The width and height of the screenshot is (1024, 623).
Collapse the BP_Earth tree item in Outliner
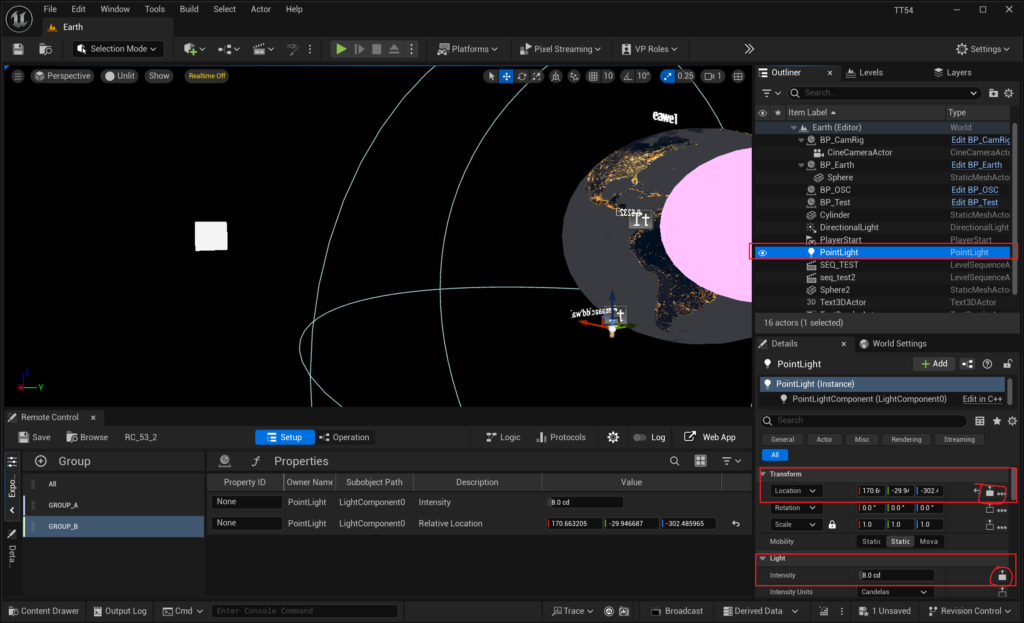tap(801, 165)
